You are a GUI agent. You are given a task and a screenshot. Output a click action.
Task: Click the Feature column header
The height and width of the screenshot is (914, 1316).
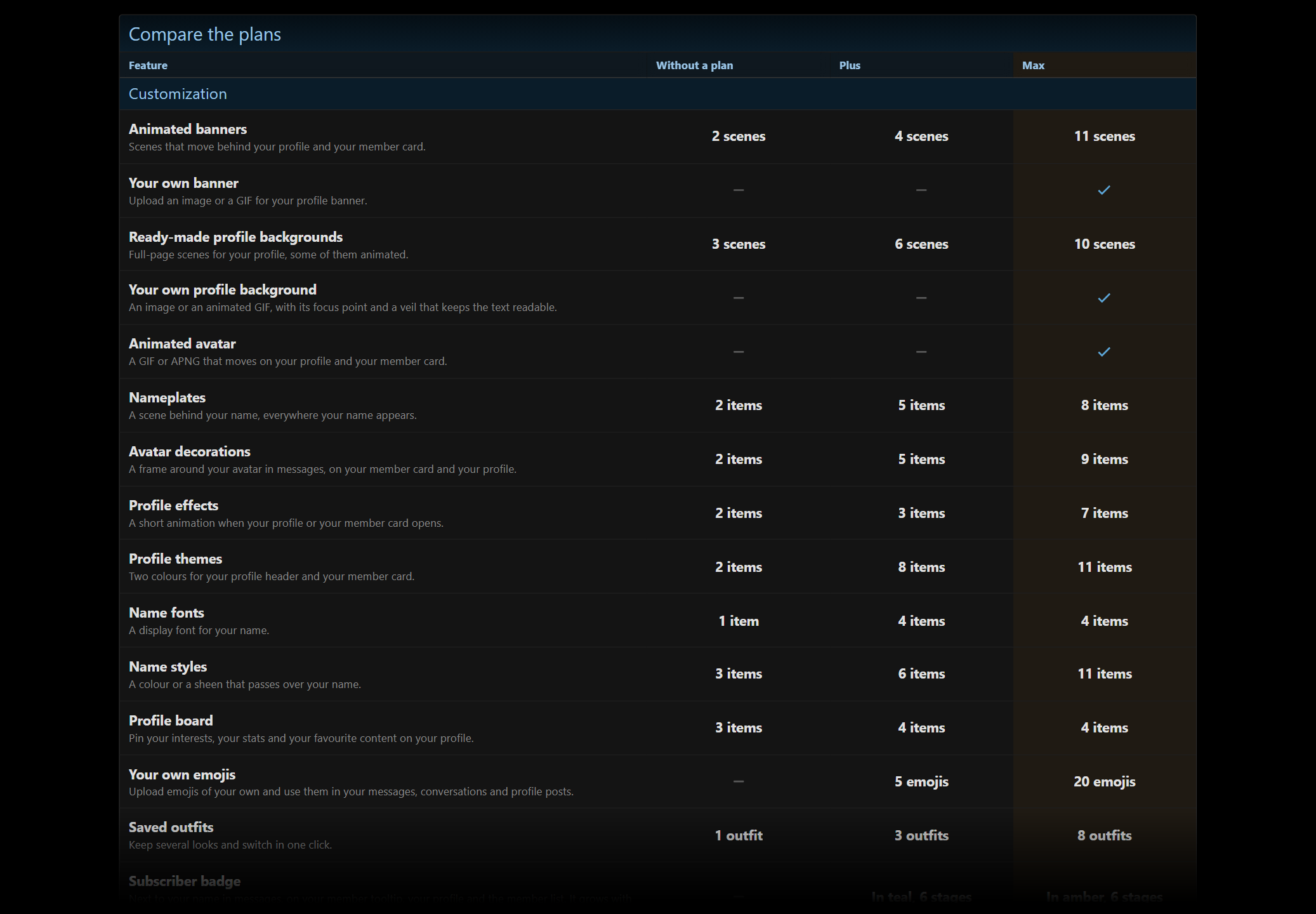coord(148,65)
